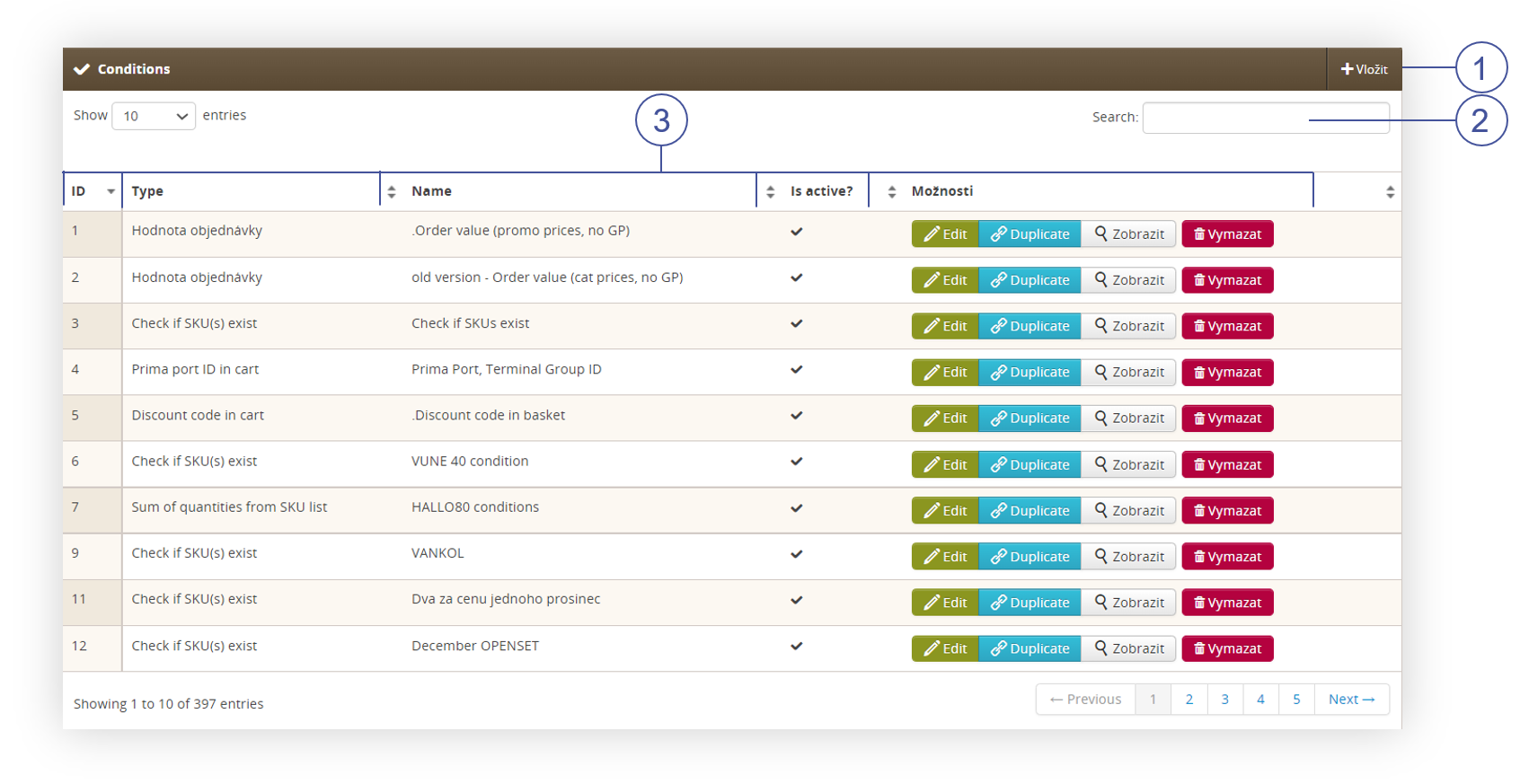Edit the VANKOL condition

pos(945,557)
